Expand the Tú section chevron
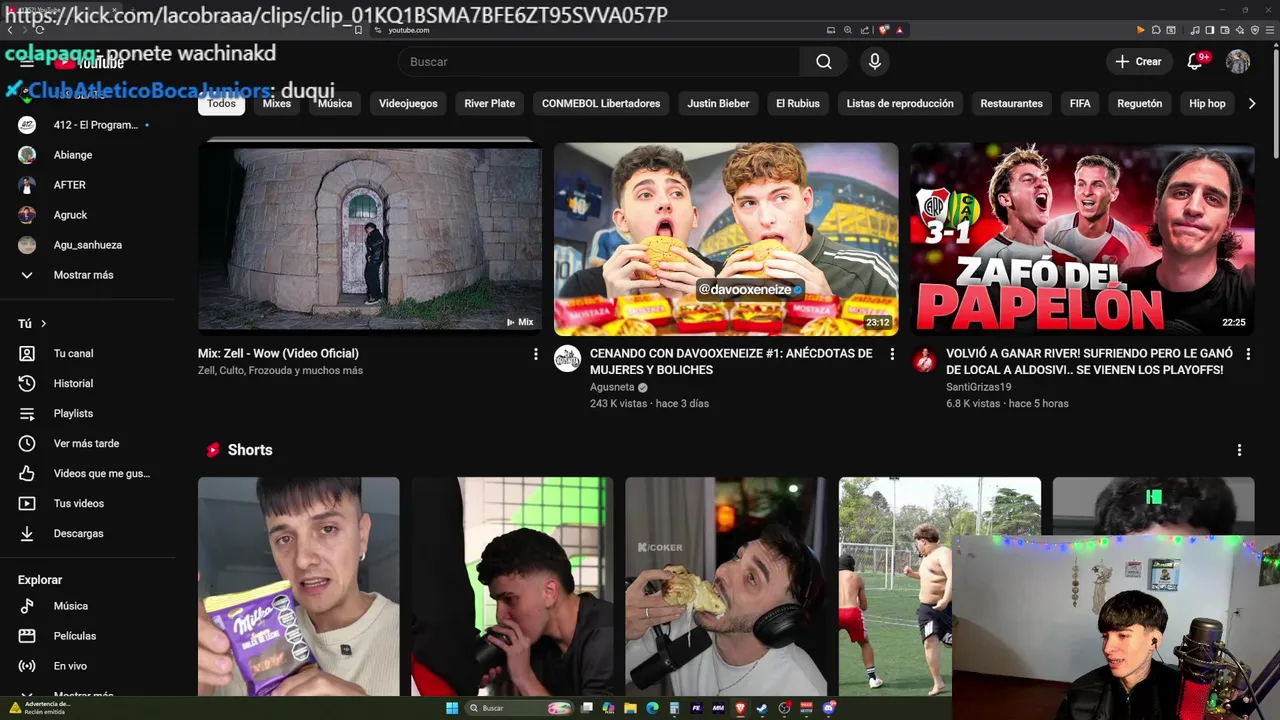This screenshot has width=1280, height=720. click(x=43, y=323)
